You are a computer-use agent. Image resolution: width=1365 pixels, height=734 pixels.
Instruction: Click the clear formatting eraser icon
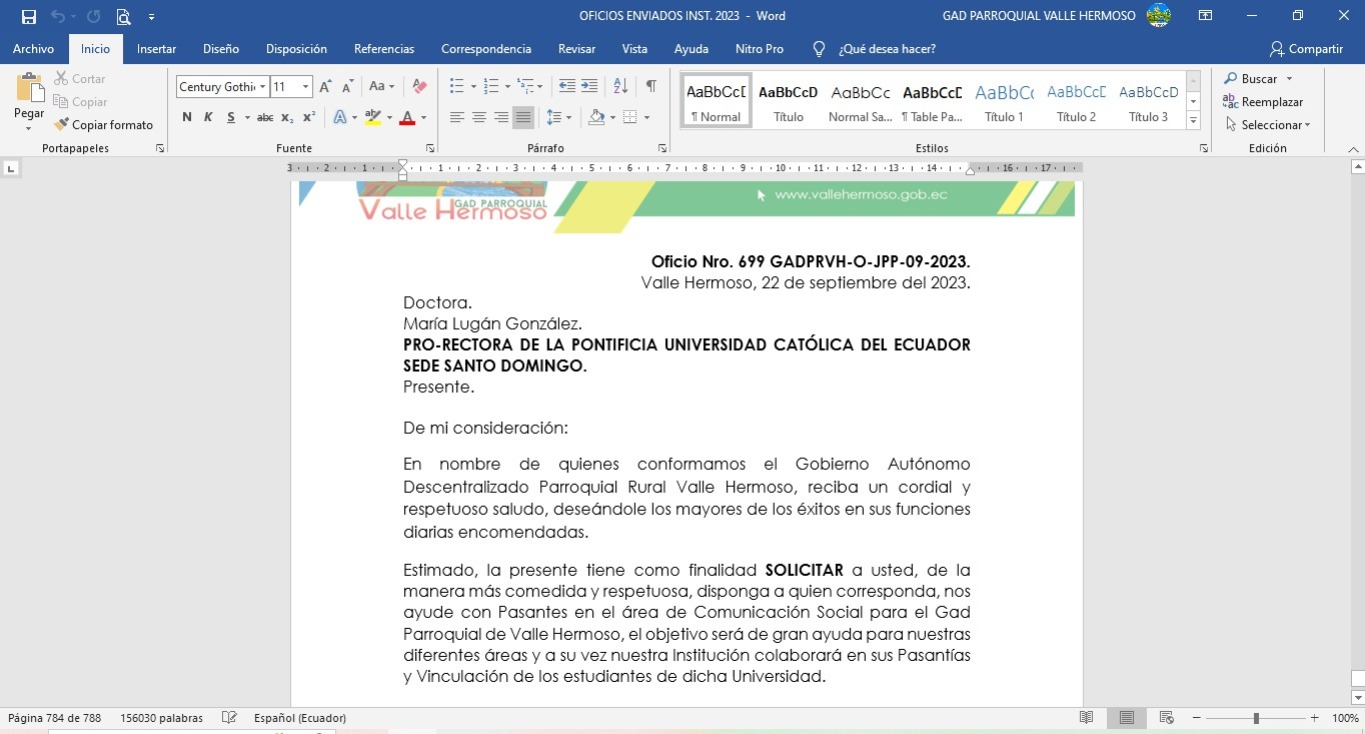point(420,87)
